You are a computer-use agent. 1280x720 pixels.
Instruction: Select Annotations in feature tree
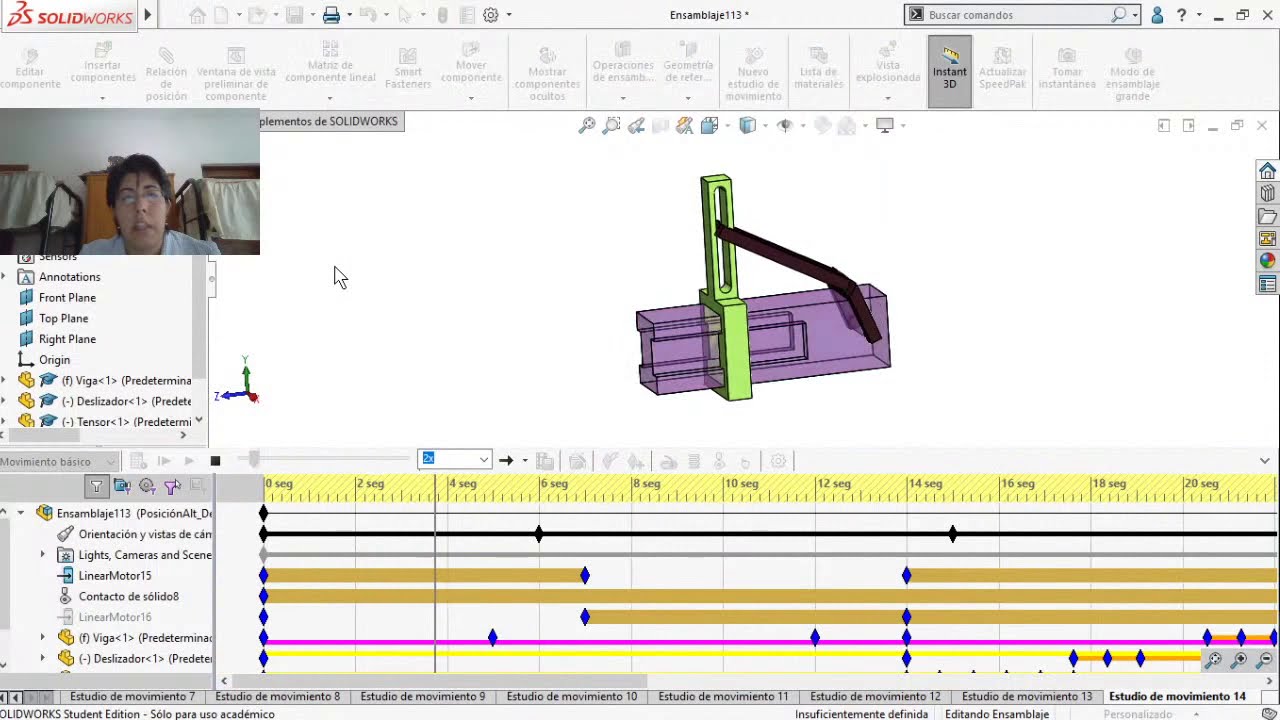point(69,277)
